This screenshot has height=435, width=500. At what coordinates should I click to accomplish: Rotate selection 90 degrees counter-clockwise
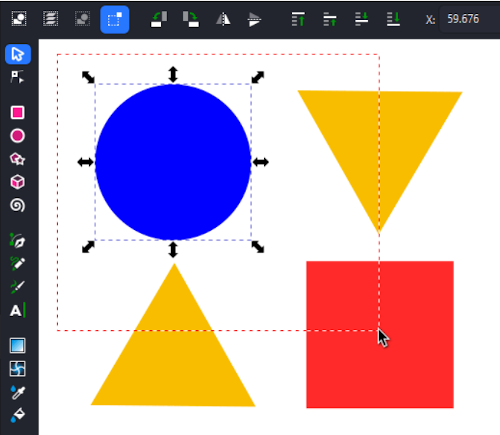click(x=159, y=19)
